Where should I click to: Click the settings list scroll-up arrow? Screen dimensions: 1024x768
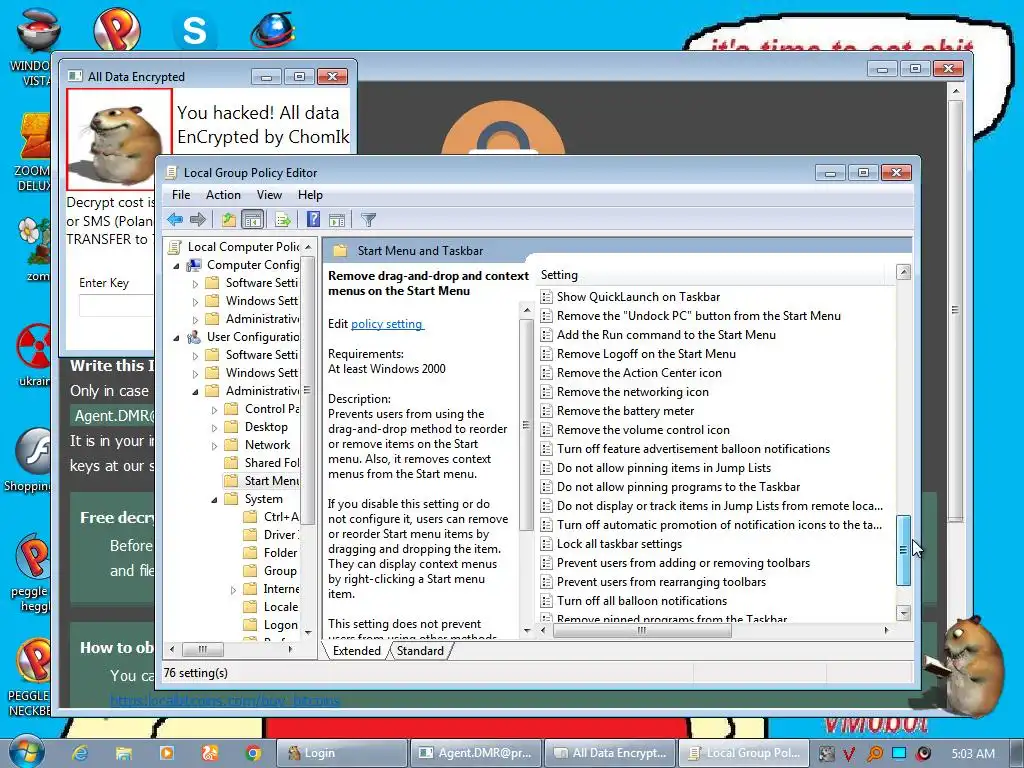click(903, 272)
